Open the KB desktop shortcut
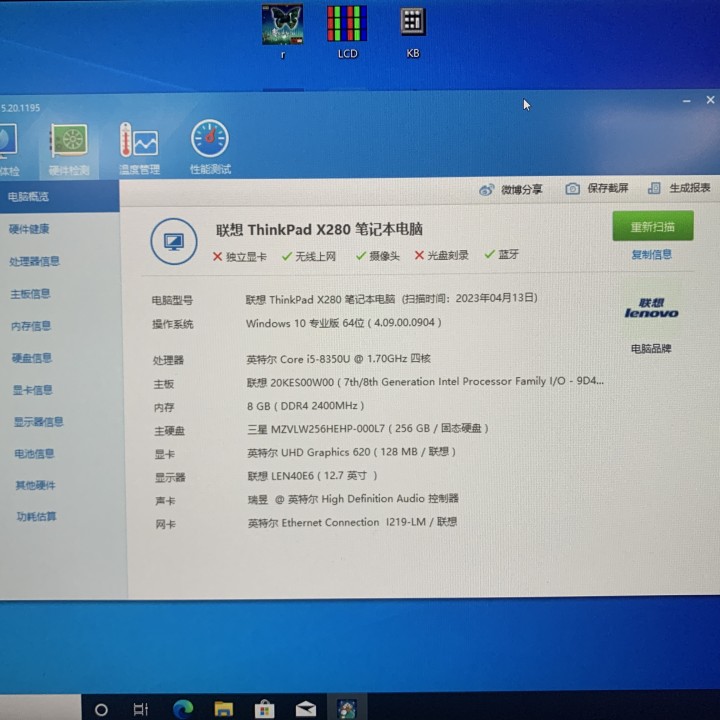Viewport: 720px width, 720px height. tap(413, 32)
